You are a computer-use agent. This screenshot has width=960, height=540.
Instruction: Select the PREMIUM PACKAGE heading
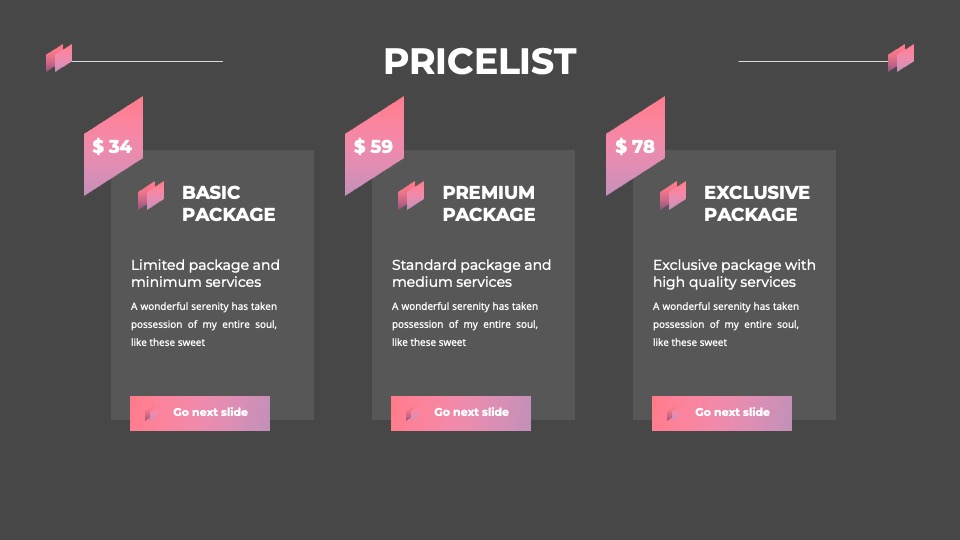489,203
